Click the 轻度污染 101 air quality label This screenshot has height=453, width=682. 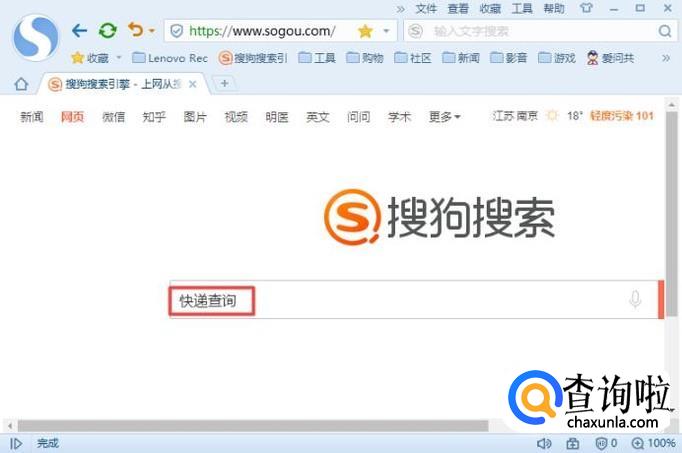tap(622, 116)
